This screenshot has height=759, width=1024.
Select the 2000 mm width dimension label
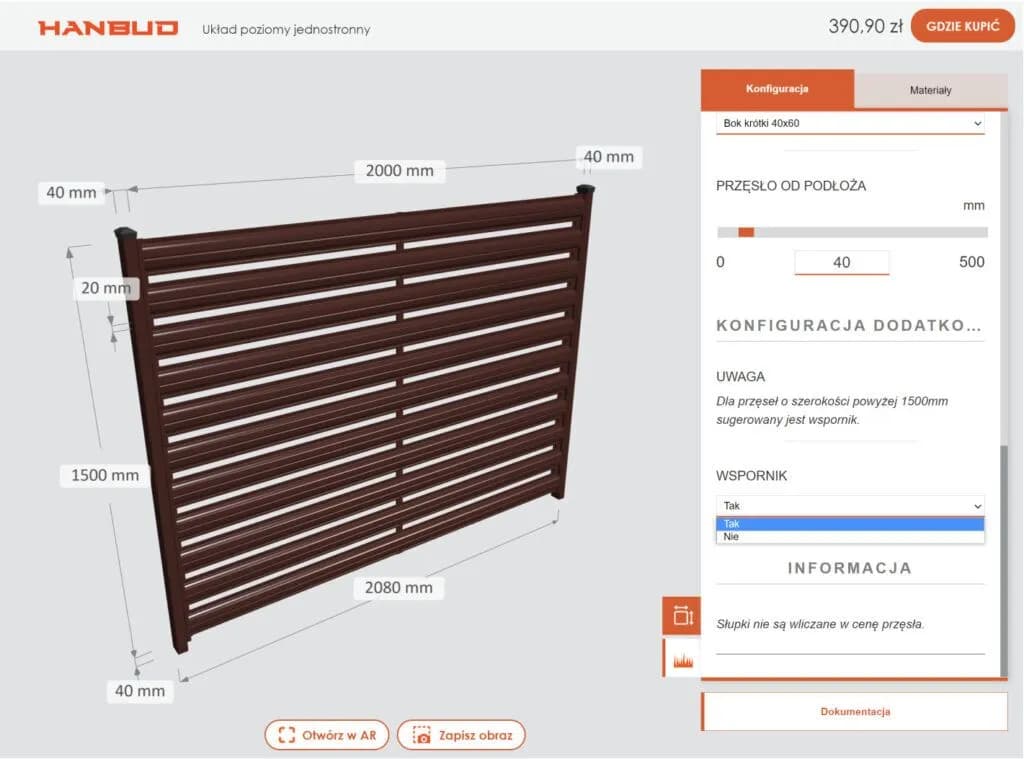(x=399, y=170)
